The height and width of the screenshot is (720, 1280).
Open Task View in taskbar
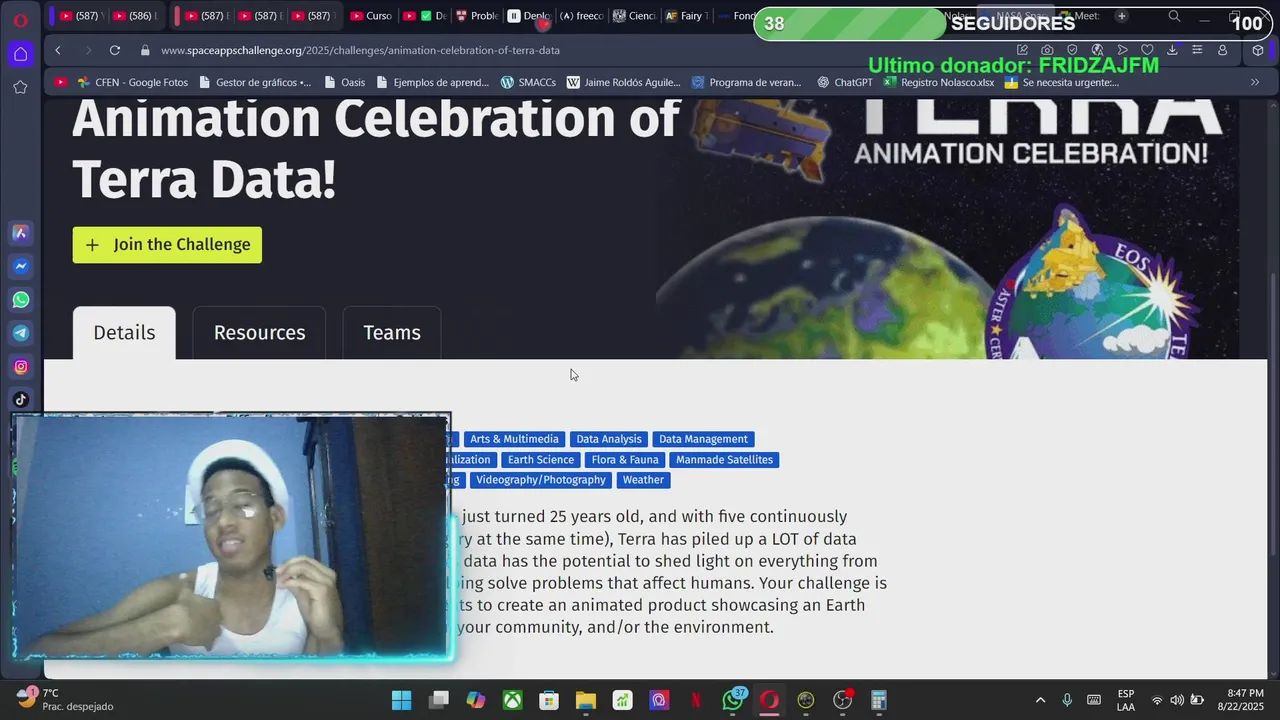click(438, 700)
